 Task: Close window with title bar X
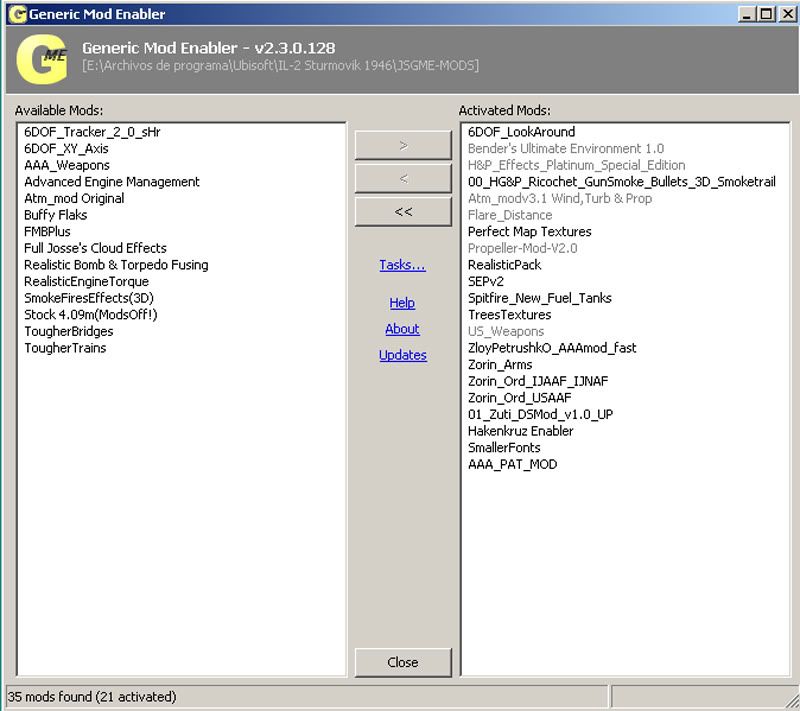click(787, 14)
